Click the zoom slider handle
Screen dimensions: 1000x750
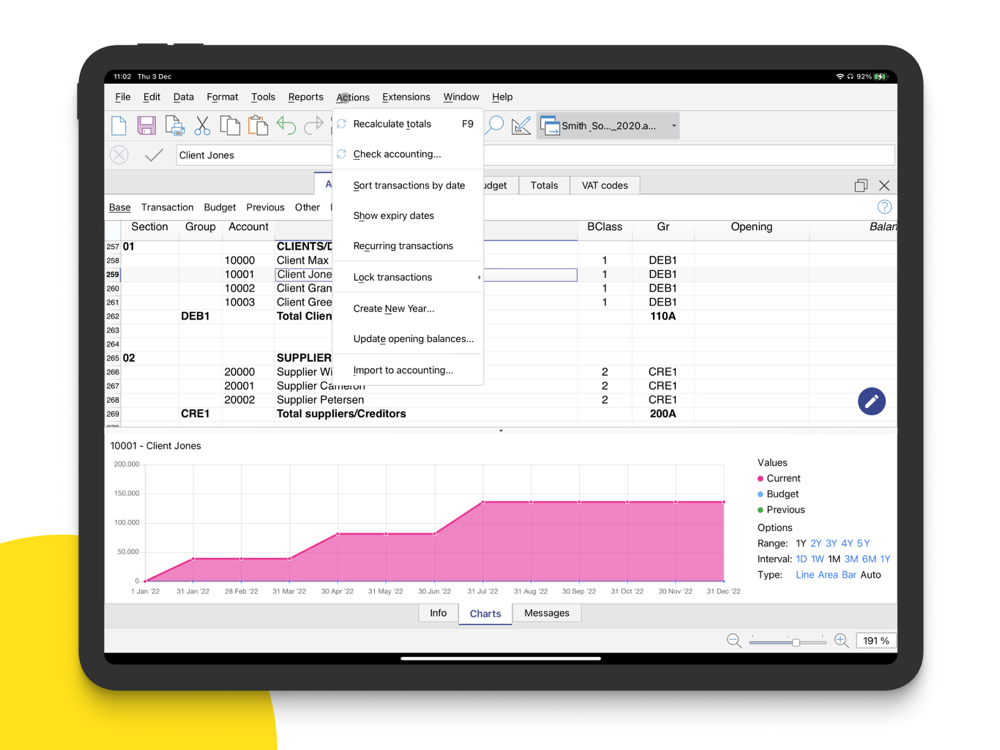click(796, 642)
